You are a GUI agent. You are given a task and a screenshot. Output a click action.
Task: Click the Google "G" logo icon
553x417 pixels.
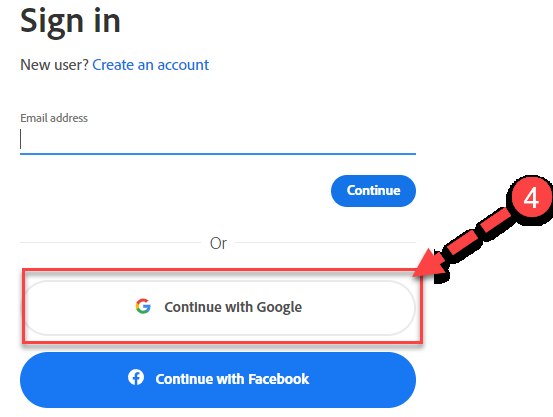click(143, 306)
